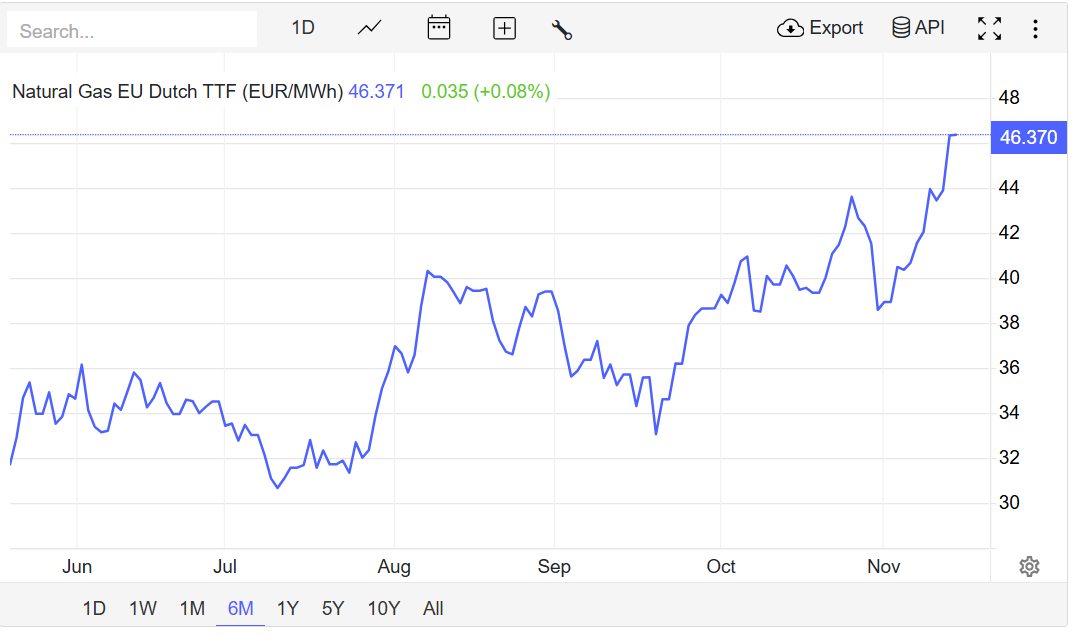
Task: Click the Nov label on the time axis
Action: click(883, 567)
